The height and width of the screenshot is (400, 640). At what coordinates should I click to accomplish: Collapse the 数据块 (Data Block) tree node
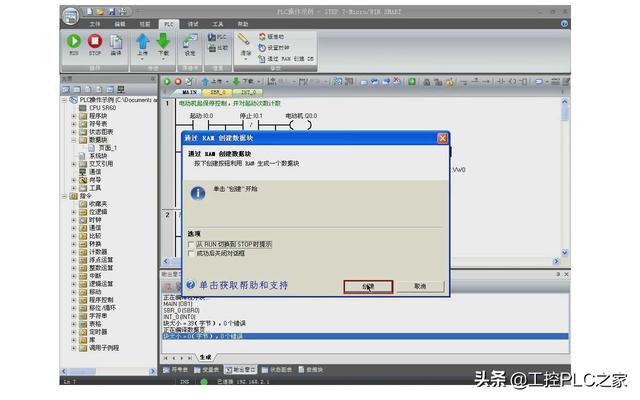(74, 140)
